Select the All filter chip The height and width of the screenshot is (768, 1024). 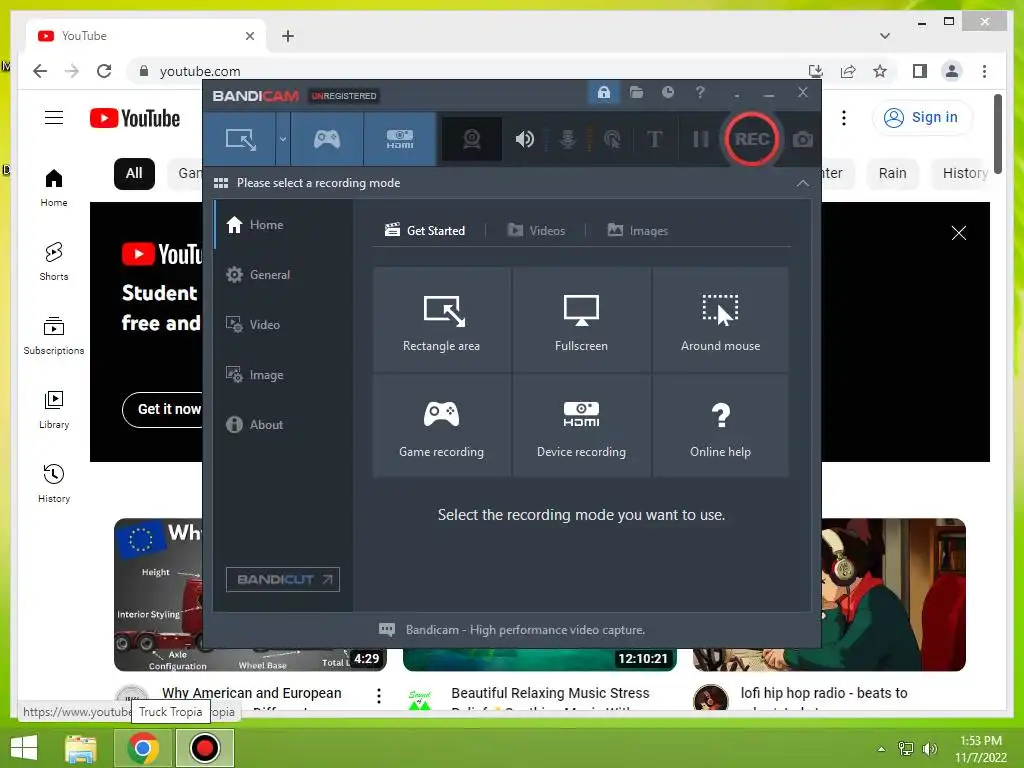(134, 174)
